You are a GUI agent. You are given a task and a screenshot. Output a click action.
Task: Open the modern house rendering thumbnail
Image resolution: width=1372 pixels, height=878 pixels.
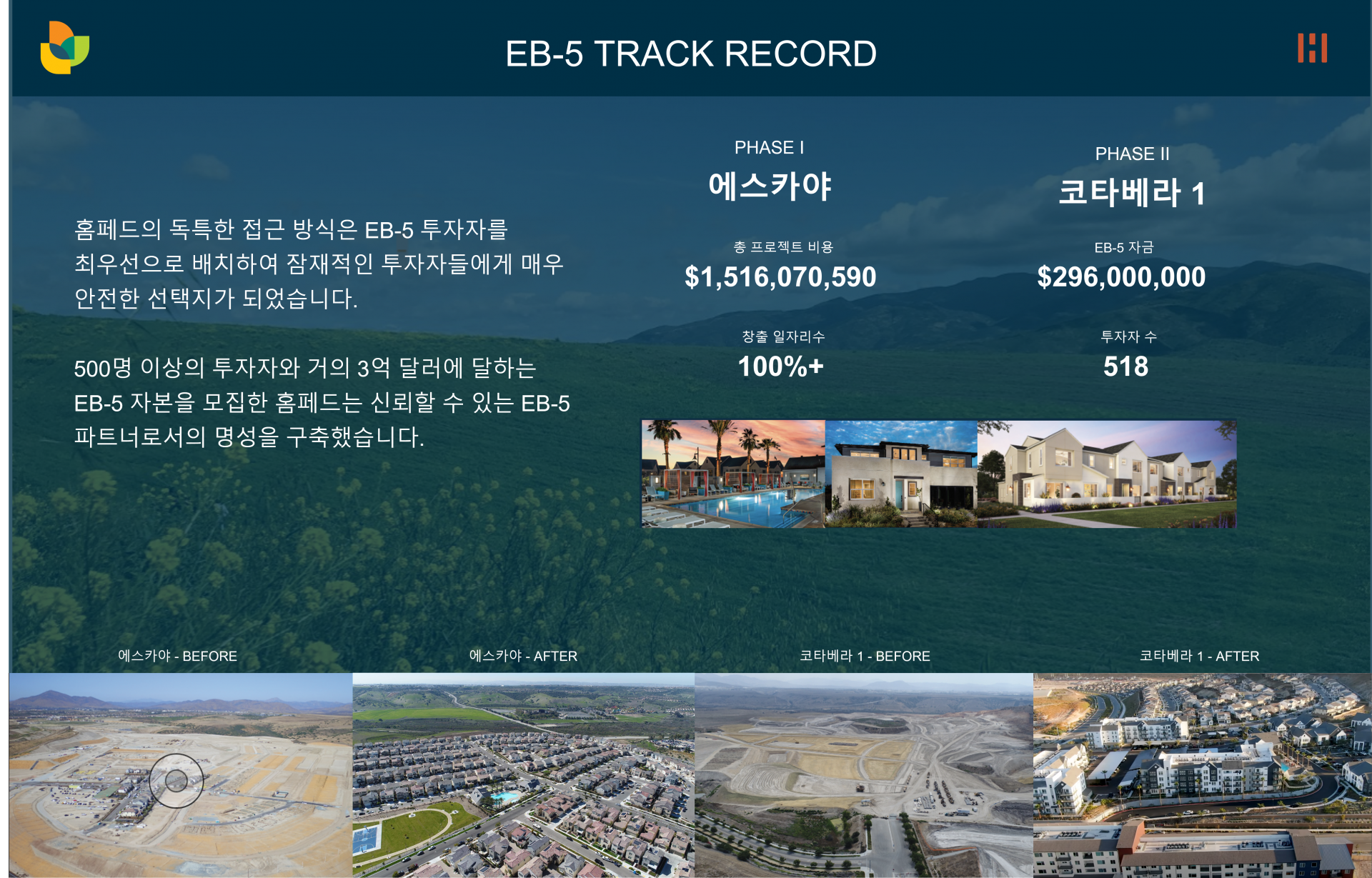[900, 474]
